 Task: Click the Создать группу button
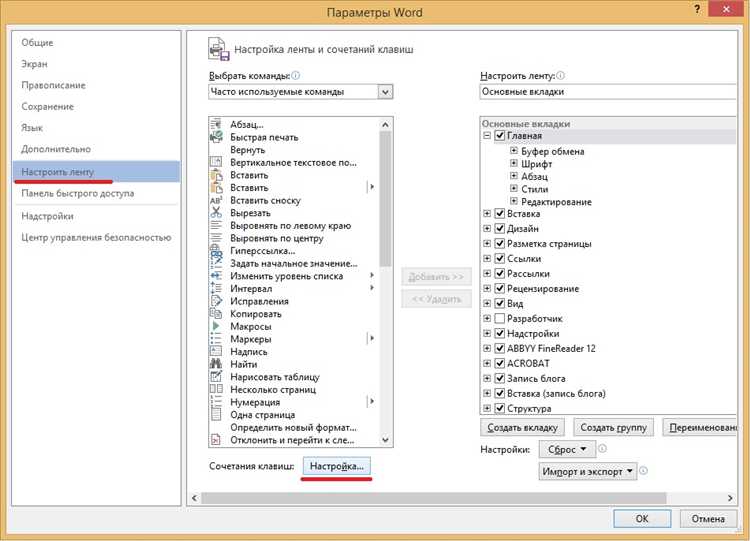click(x=614, y=427)
